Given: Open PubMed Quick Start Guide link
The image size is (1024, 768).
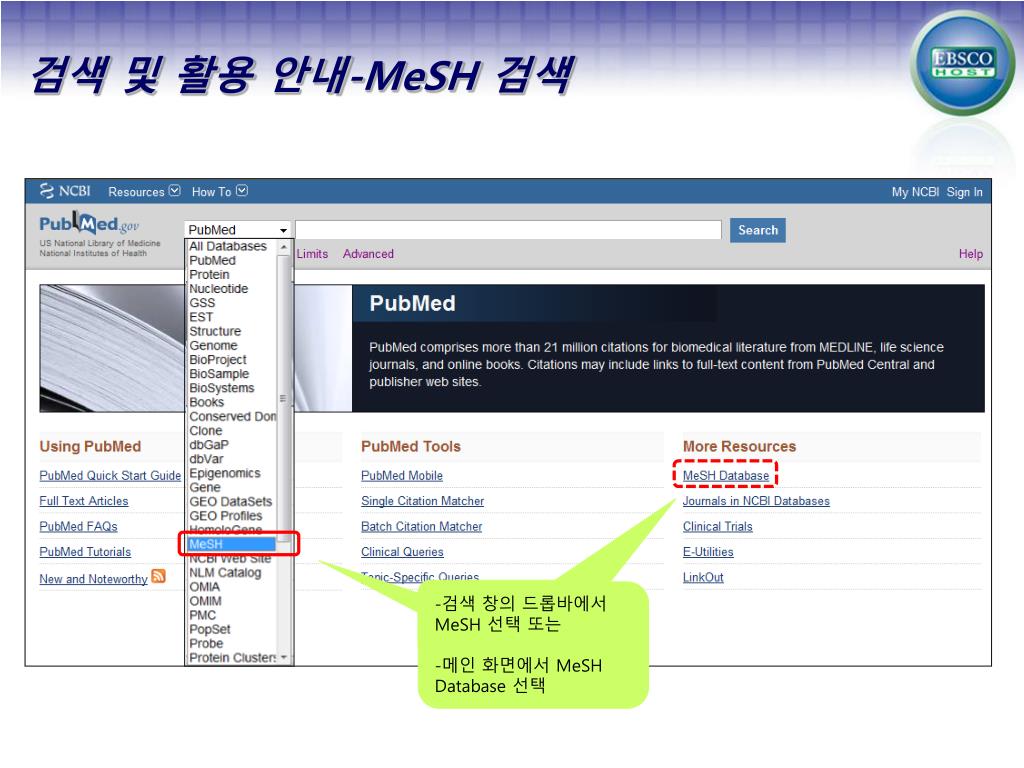Looking at the screenshot, I should [x=110, y=475].
